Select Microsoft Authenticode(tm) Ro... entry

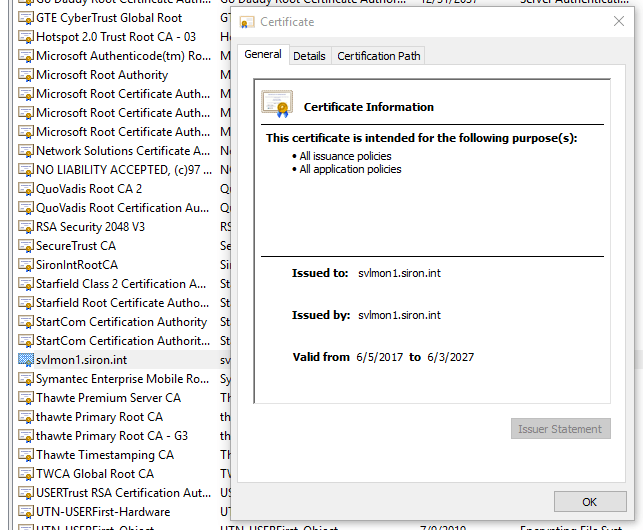tap(123, 56)
